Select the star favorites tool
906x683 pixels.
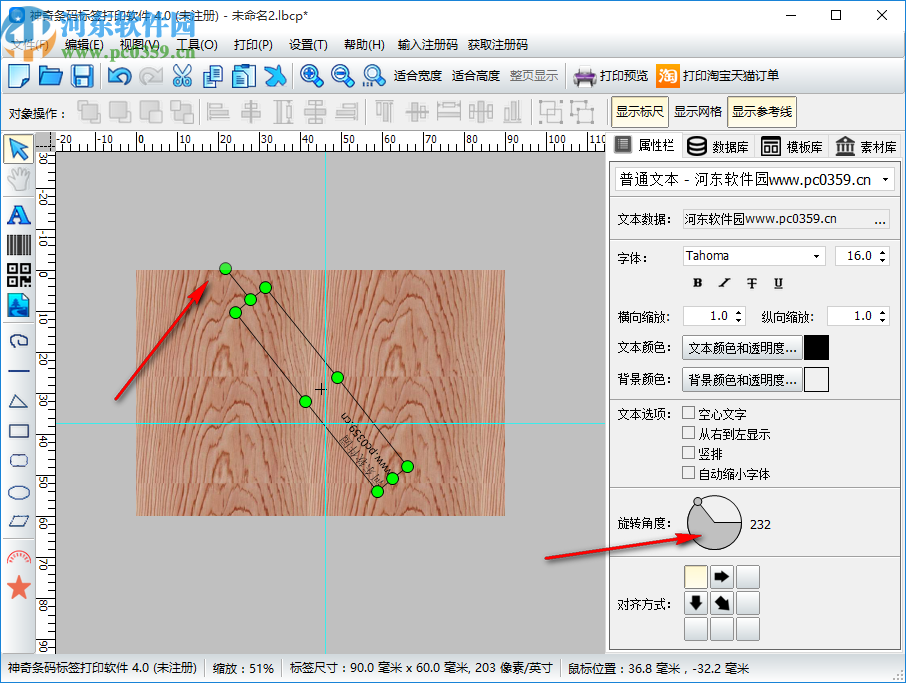tap(19, 587)
